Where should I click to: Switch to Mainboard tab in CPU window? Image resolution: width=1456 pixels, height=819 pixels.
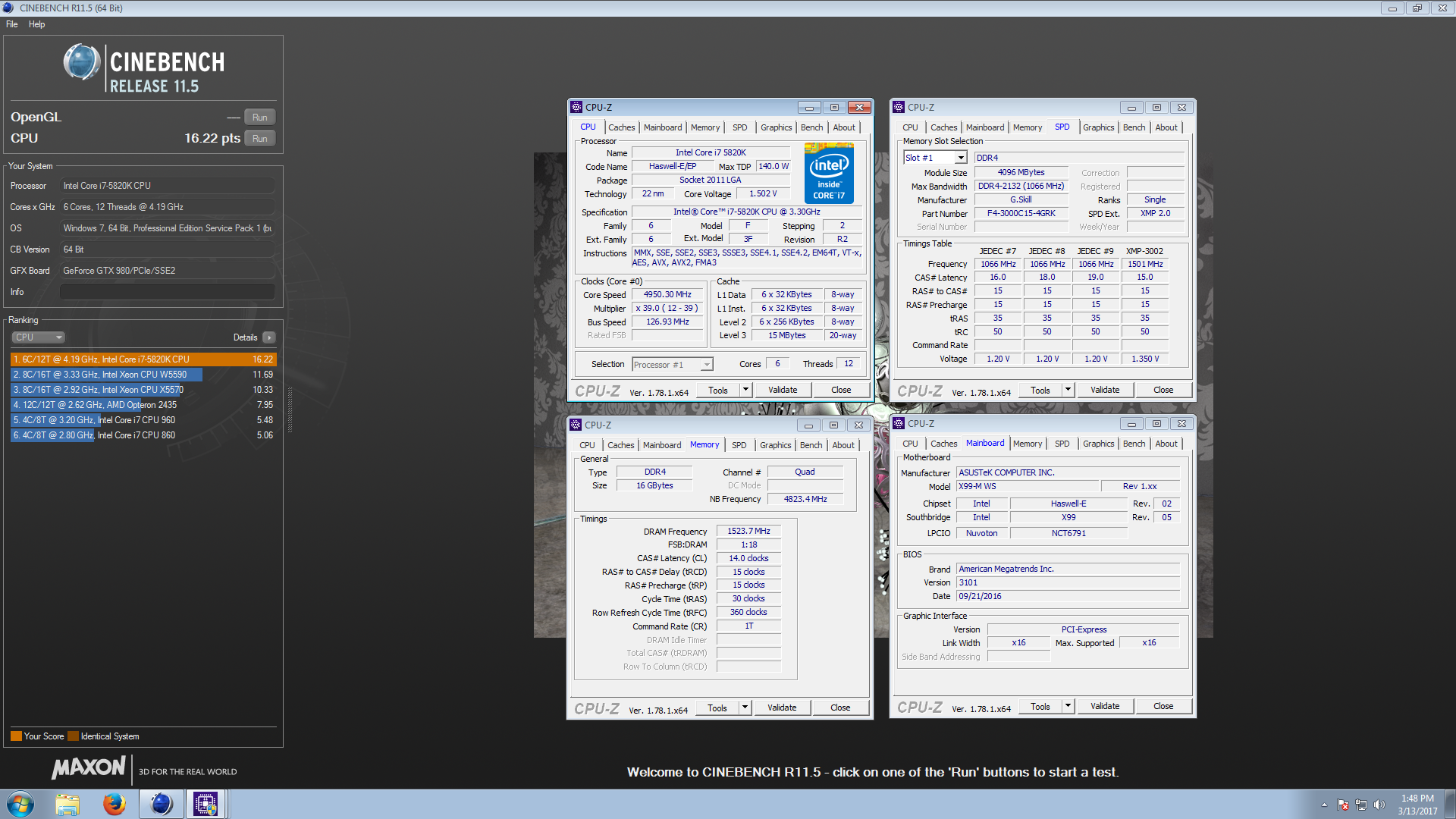(663, 127)
